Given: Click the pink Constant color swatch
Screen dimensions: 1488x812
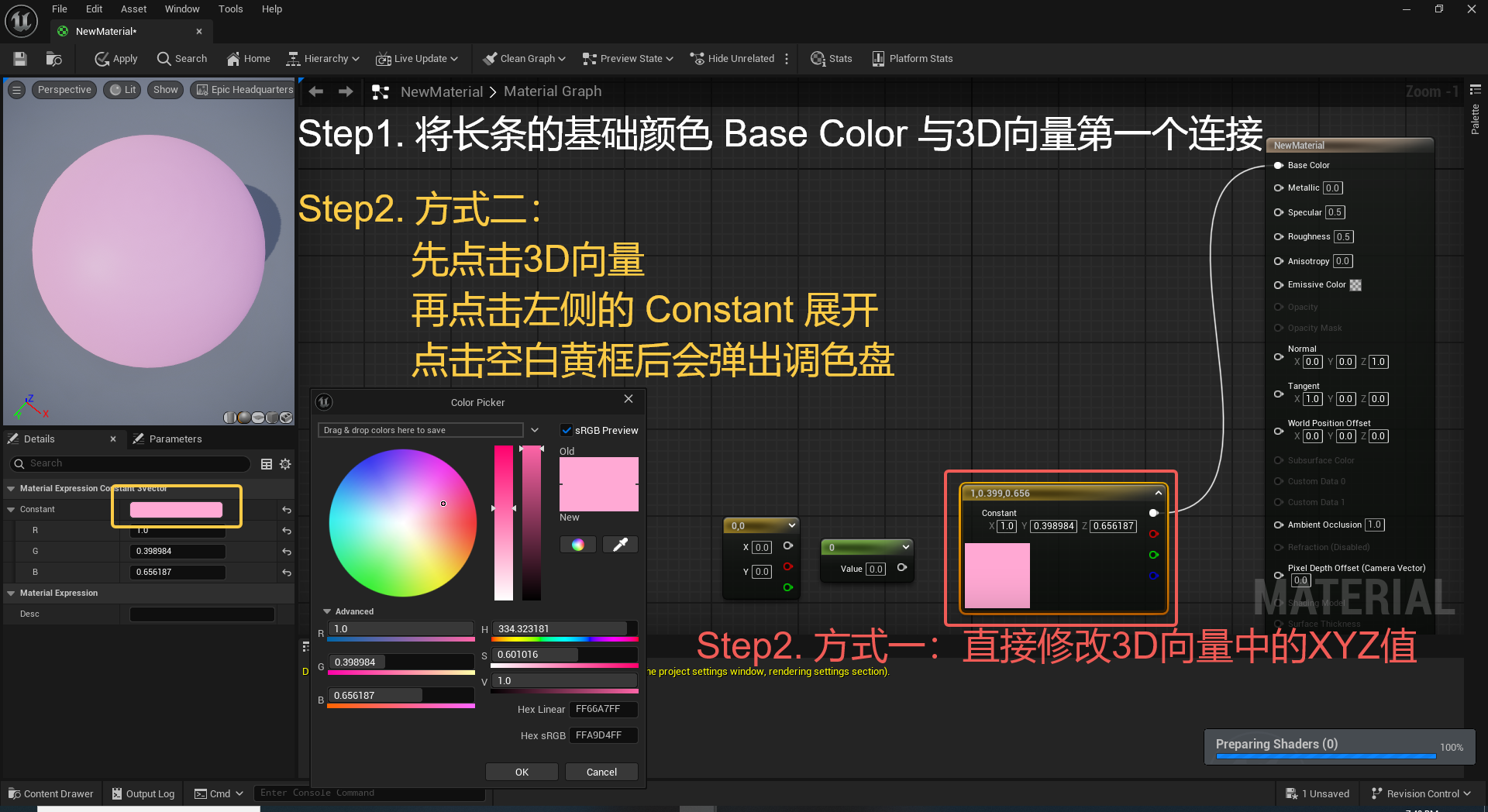Looking at the screenshot, I should click(176, 509).
